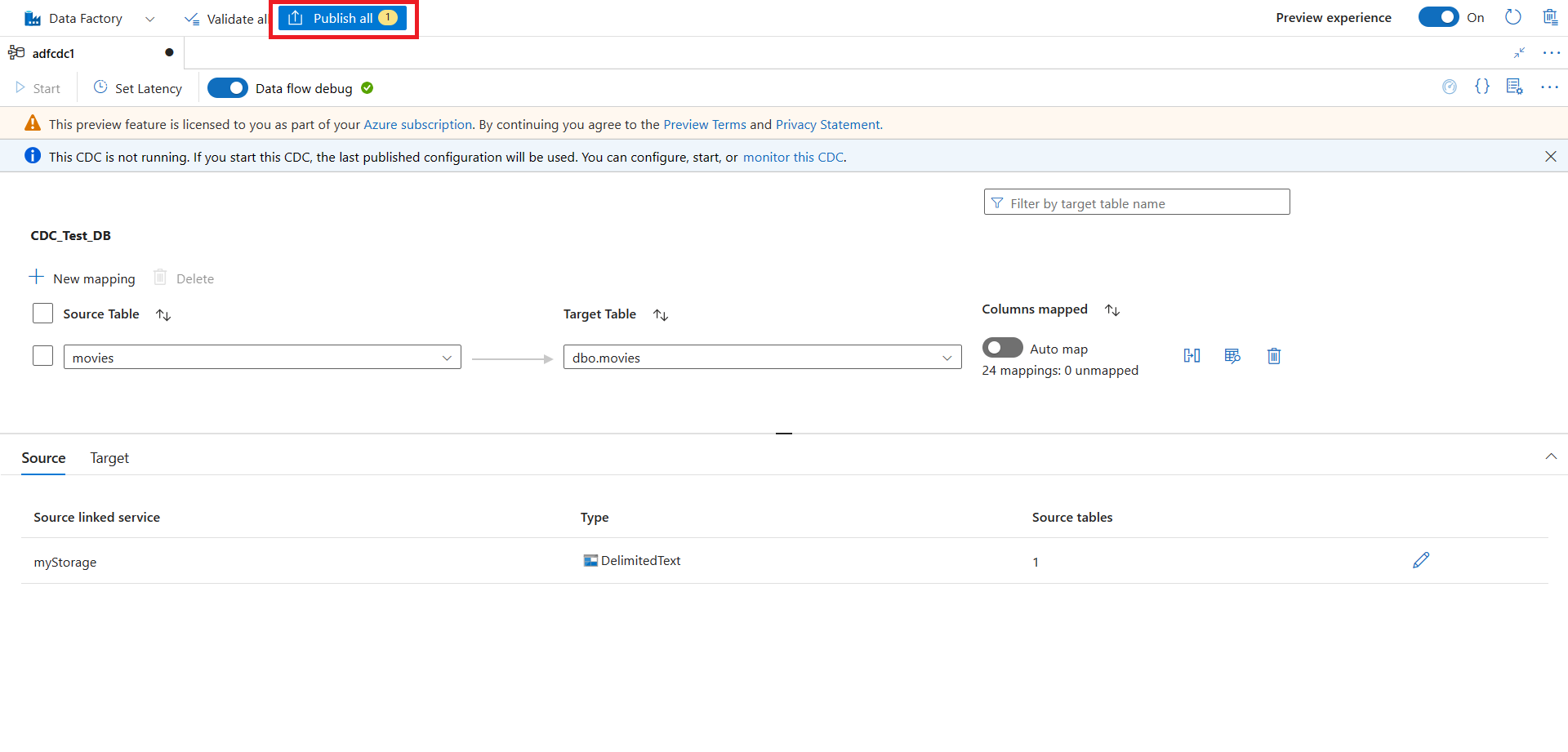Image resolution: width=1568 pixels, height=752 pixels.
Task: Click the warning triangle icon in banner
Action: tap(33, 123)
